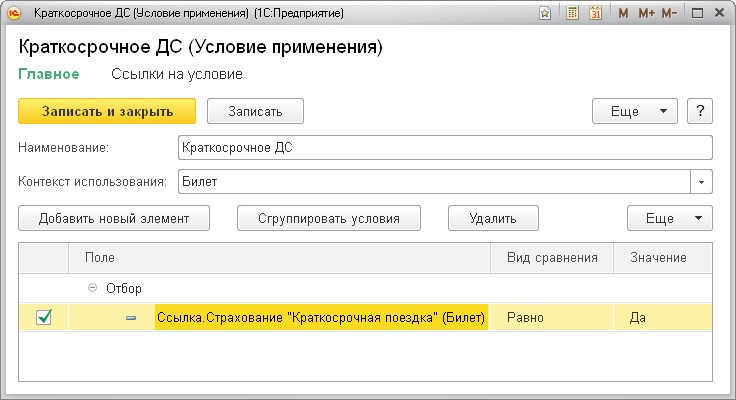Click the 1C application logo icon
736x400 pixels.
point(14,14)
